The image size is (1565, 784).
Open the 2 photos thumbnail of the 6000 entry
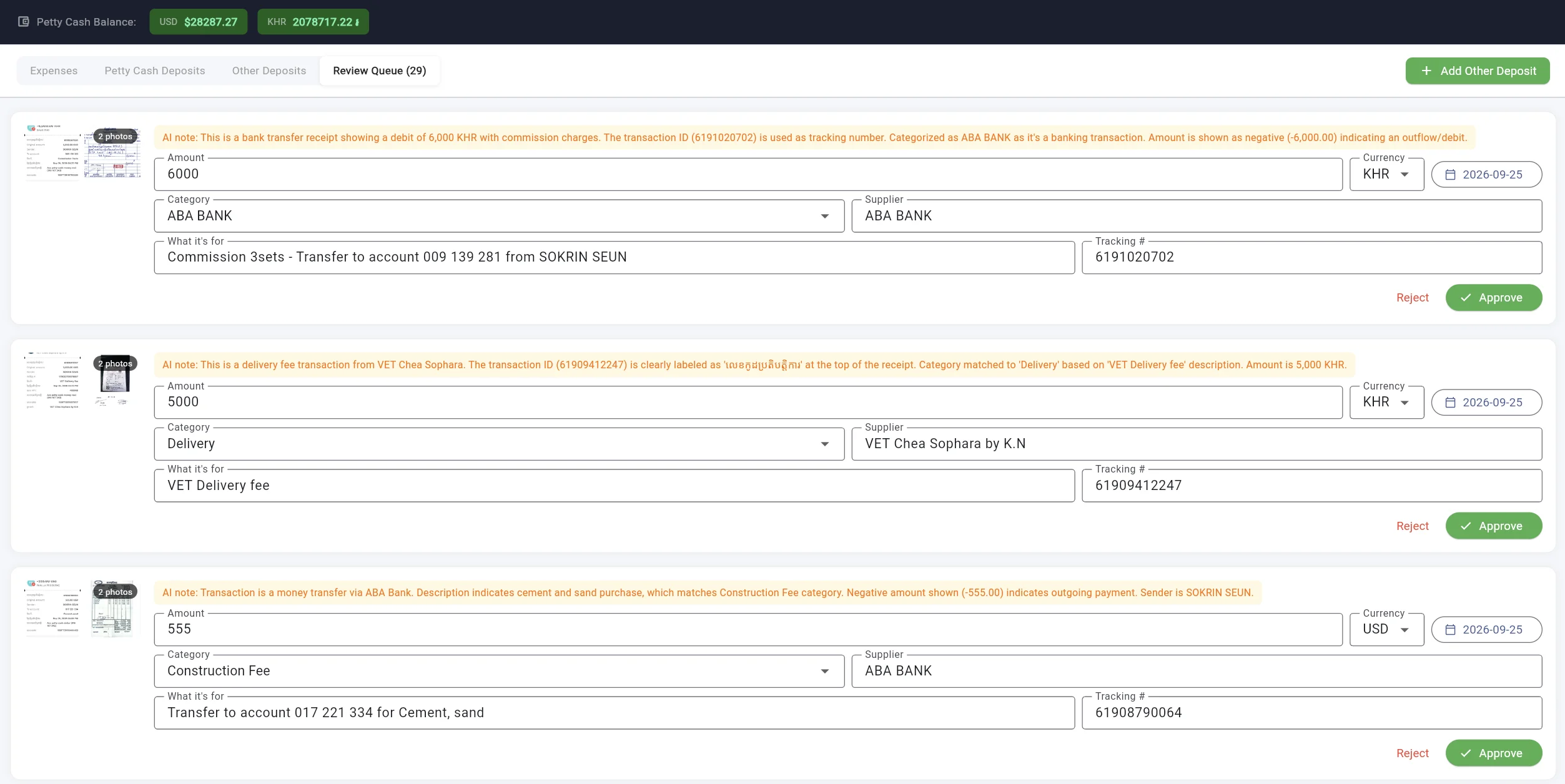point(114,152)
